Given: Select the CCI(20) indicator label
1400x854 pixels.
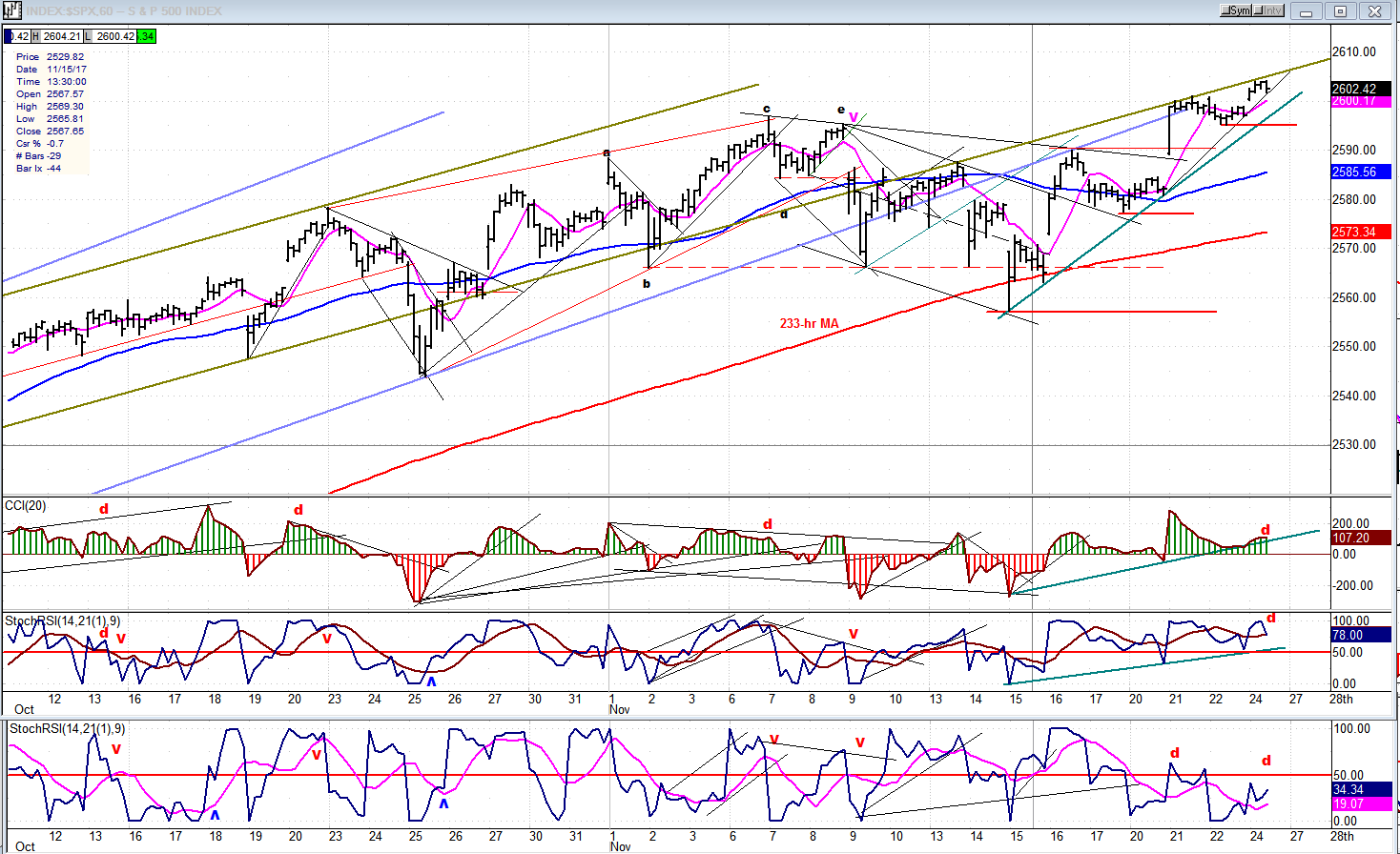Looking at the screenshot, I should click(25, 505).
